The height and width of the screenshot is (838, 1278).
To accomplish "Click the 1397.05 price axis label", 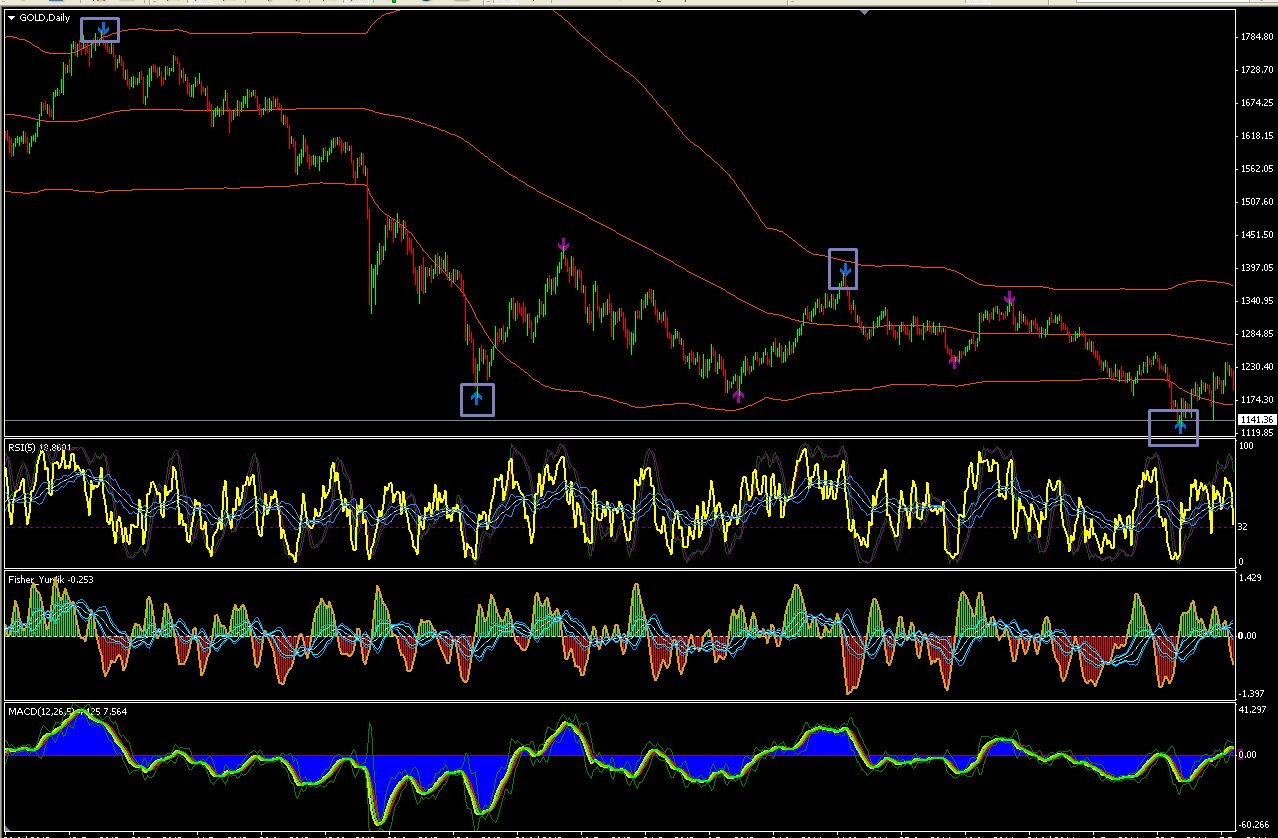I will click(1255, 268).
